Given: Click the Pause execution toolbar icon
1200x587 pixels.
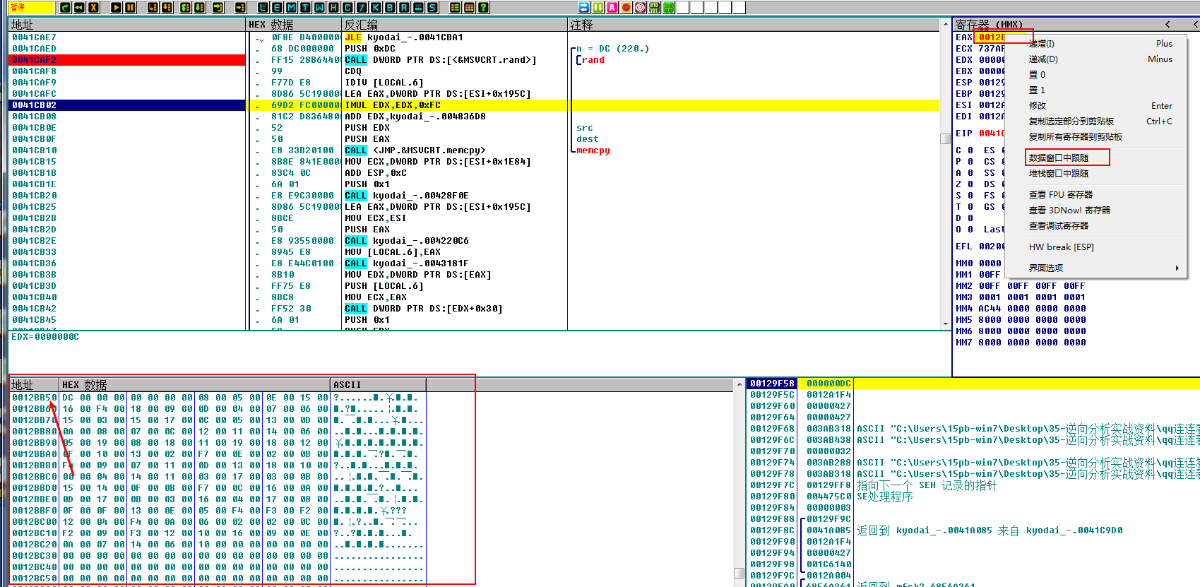Looking at the screenshot, I should (x=130, y=7).
